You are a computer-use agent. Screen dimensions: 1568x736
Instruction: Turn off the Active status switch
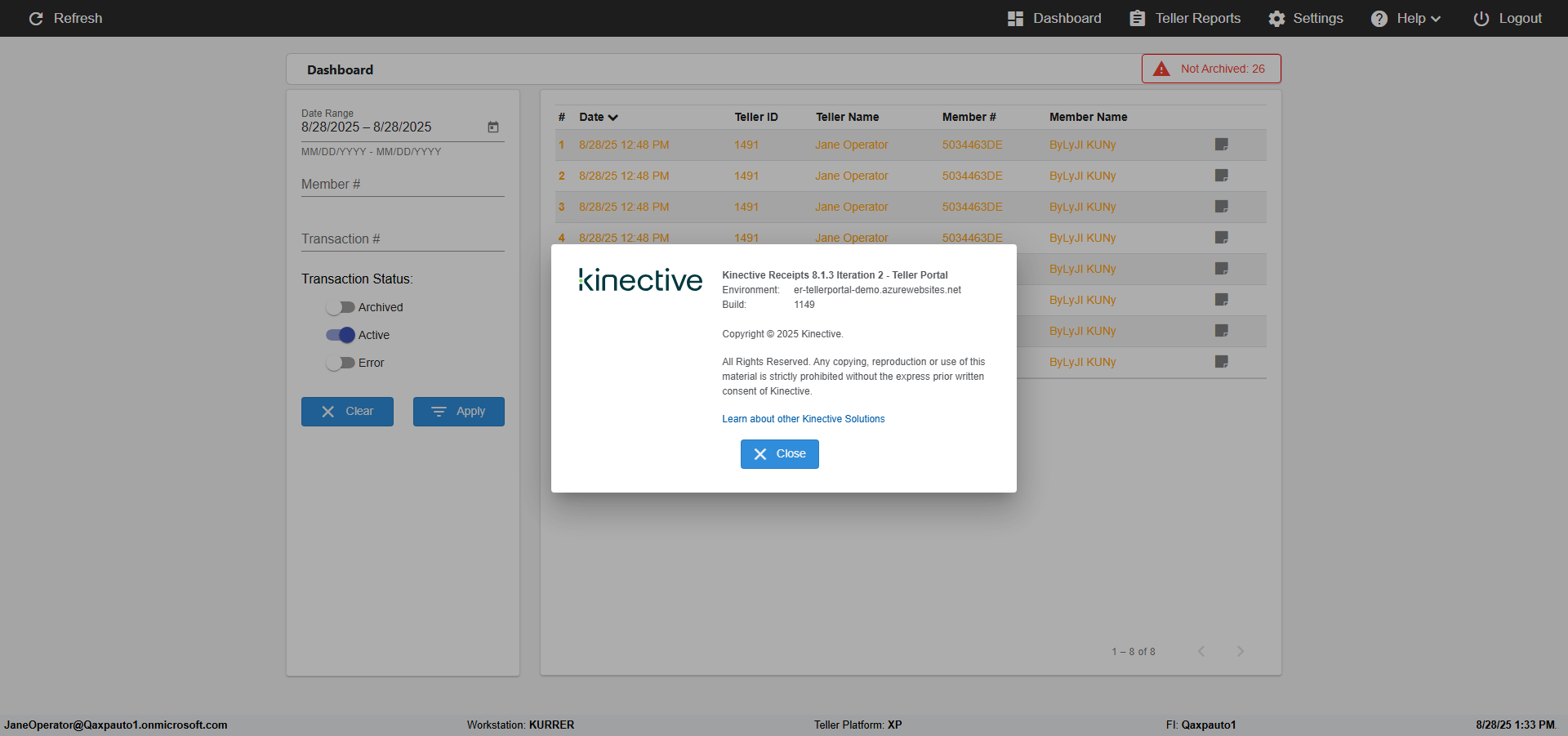(340, 335)
